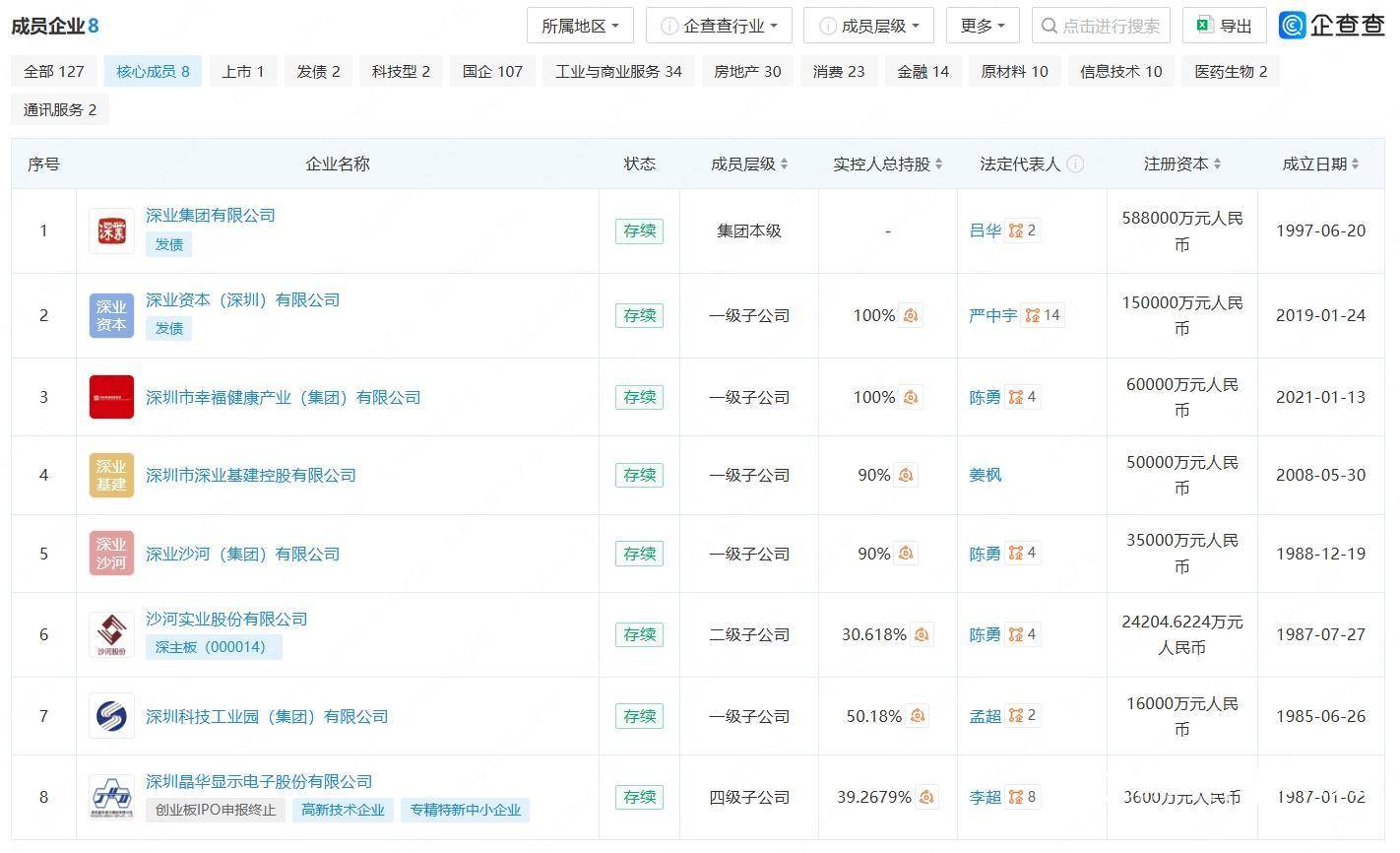Sort by 注册资本 column header
The height and width of the screenshot is (853, 1400).
coord(1181,164)
